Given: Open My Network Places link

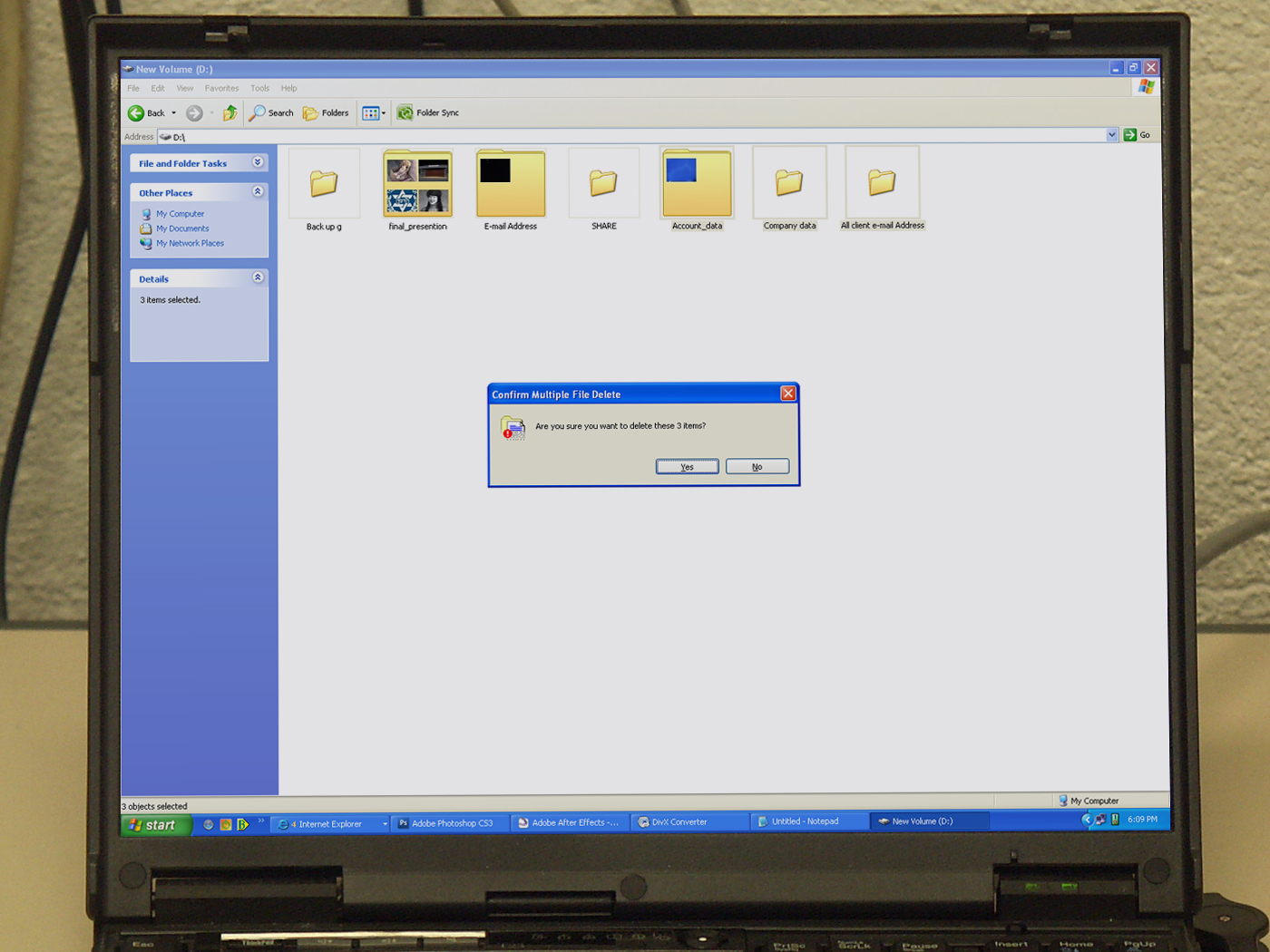Looking at the screenshot, I should pos(190,243).
